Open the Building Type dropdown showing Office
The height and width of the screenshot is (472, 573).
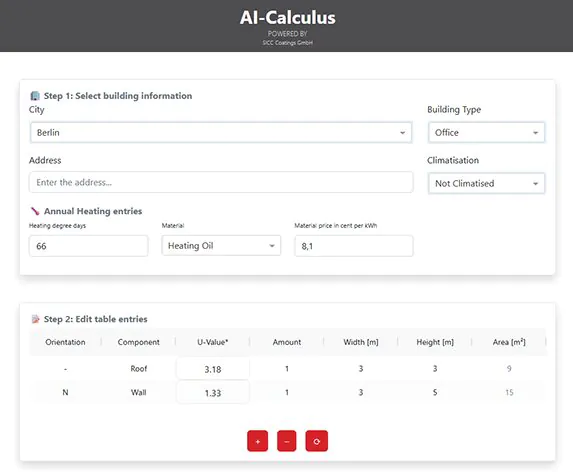pos(486,132)
